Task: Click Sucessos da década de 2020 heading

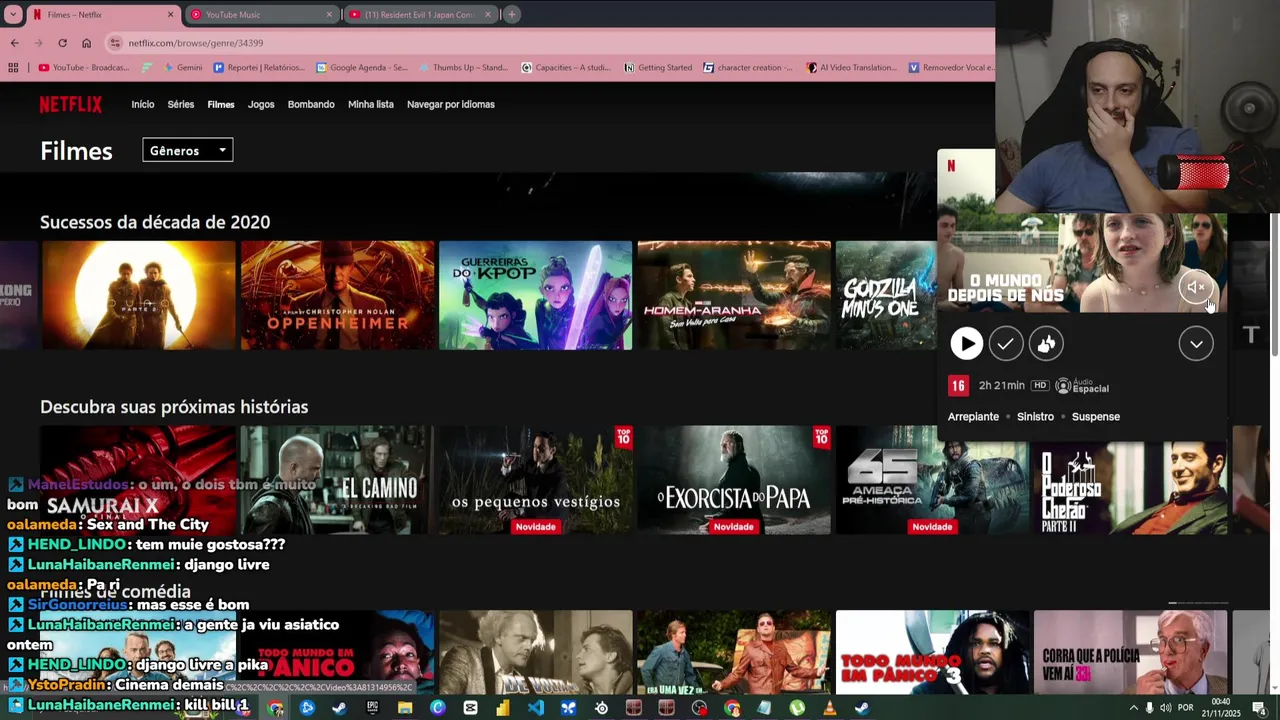Action: 155,222
